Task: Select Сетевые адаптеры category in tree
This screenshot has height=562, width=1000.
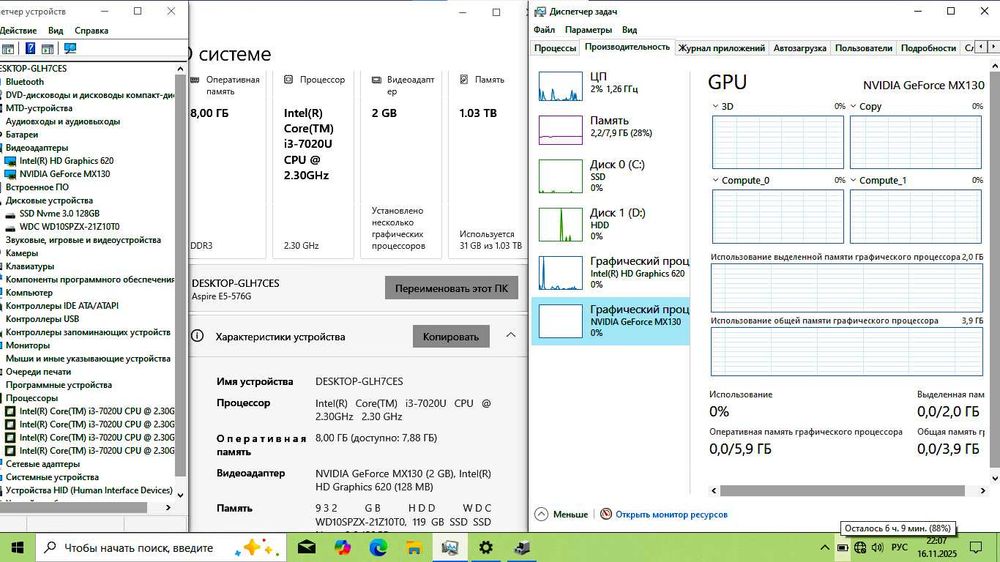Action: pyautogui.click(x=43, y=464)
